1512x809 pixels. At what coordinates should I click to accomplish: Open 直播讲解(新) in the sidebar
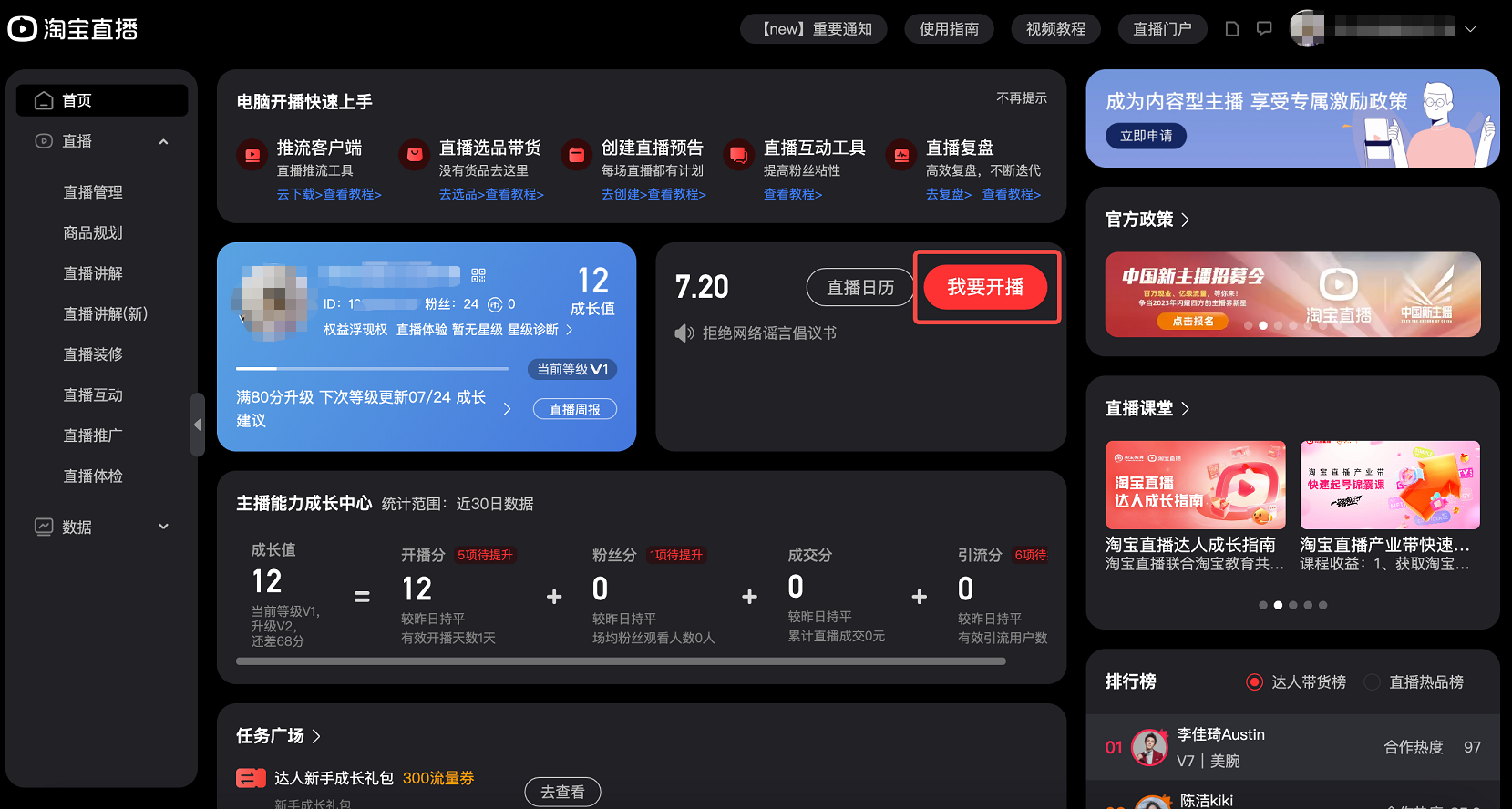106,314
